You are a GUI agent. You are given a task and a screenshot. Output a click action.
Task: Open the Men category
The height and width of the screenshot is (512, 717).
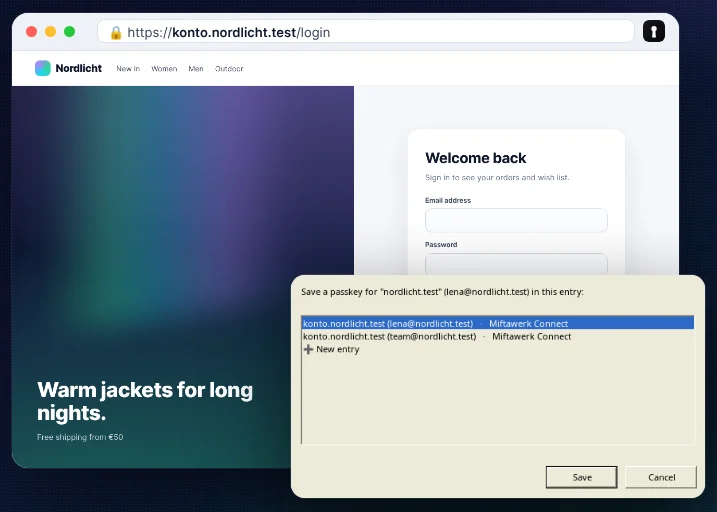click(x=196, y=69)
